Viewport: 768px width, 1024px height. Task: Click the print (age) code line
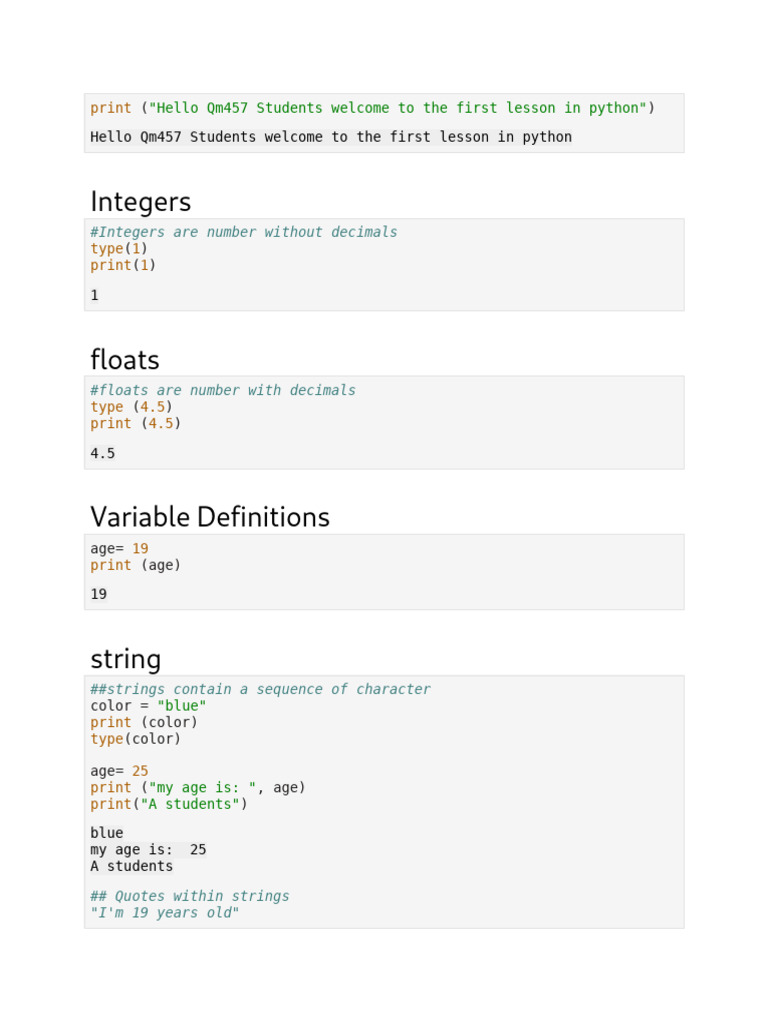tap(135, 565)
